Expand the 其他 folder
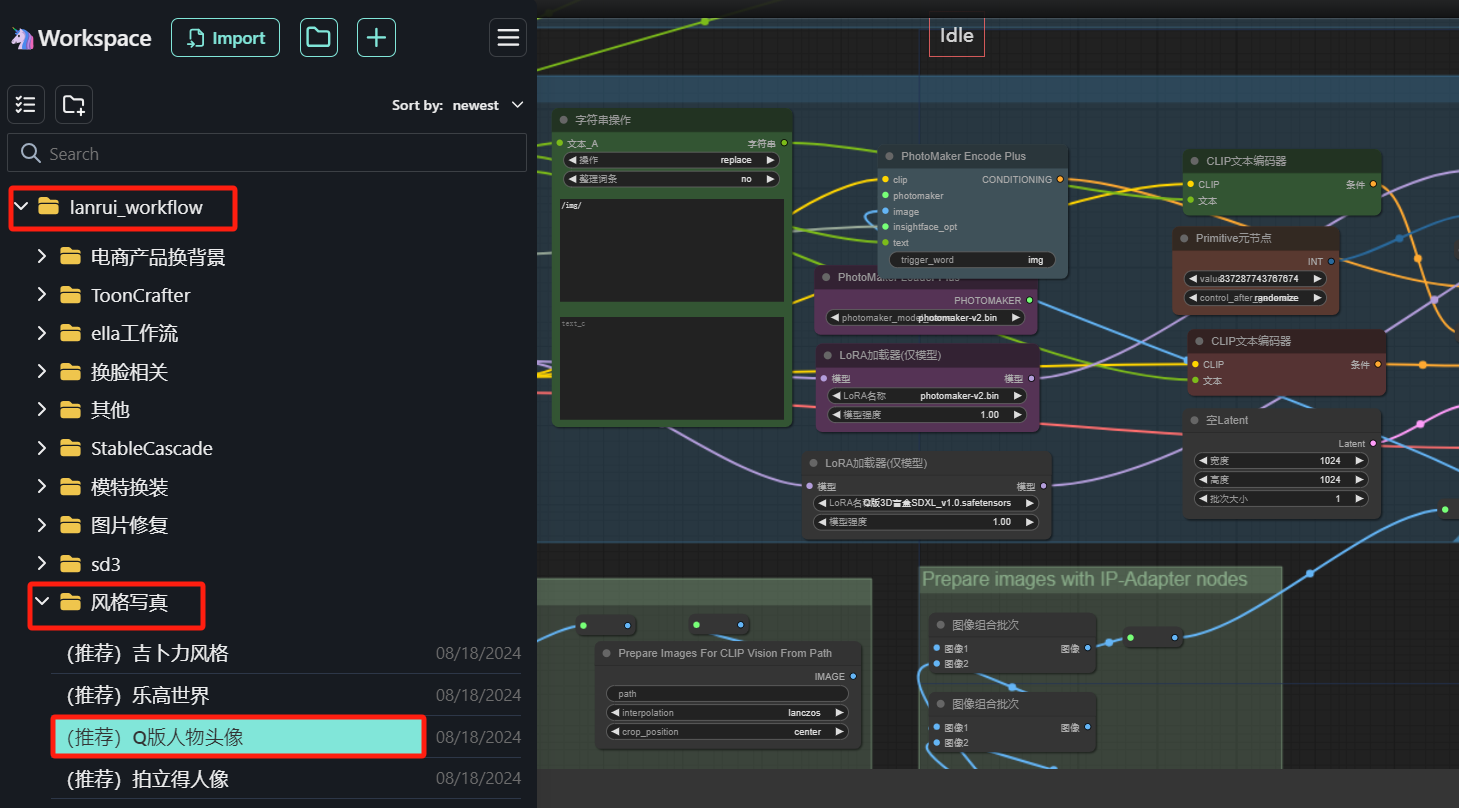 [42, 410]
